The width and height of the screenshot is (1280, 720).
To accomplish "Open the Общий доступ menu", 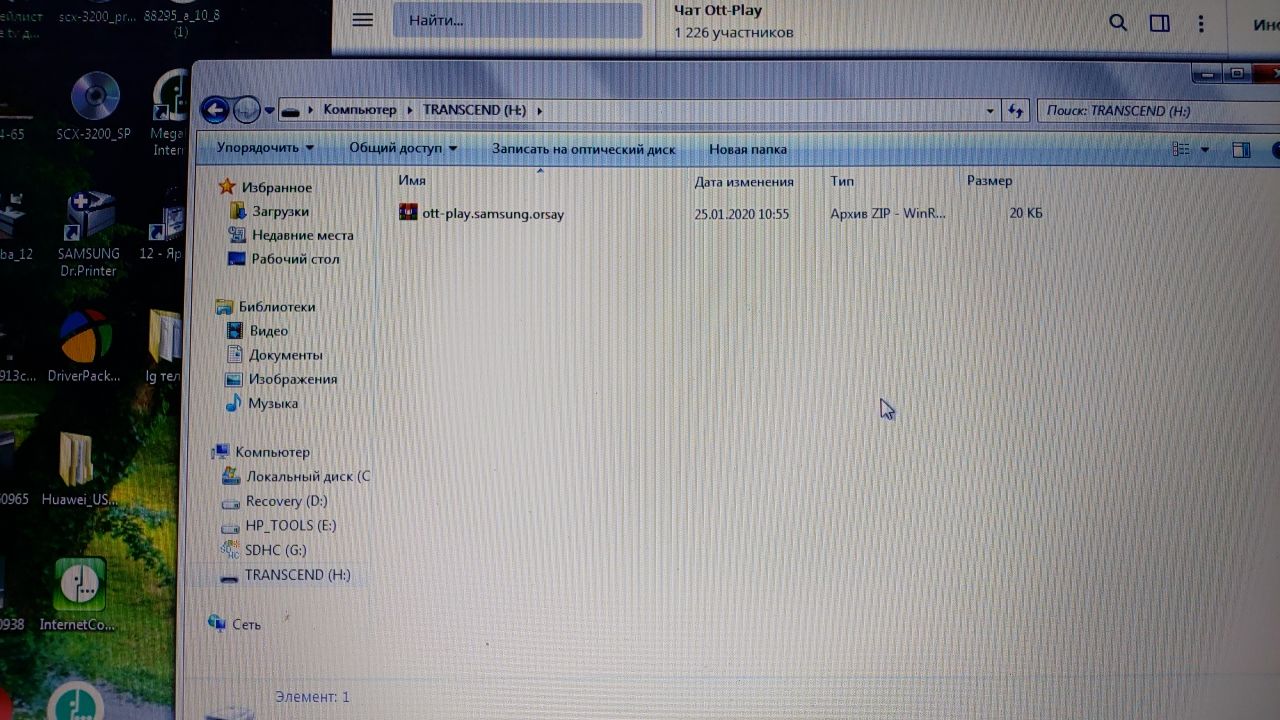I will 403,148.
